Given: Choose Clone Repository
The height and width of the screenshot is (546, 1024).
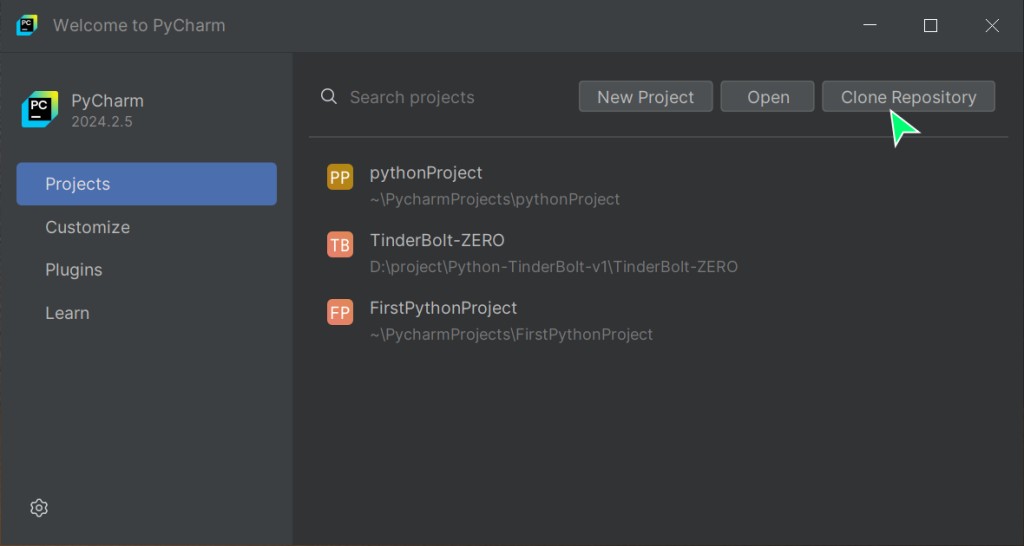Looking at the screenshot, I should pos(908,97).
